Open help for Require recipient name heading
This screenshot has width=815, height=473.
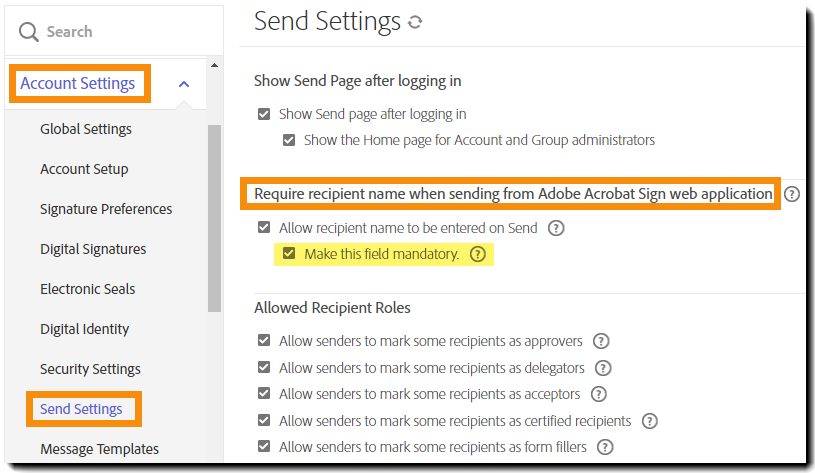click(x=792, y=193)
